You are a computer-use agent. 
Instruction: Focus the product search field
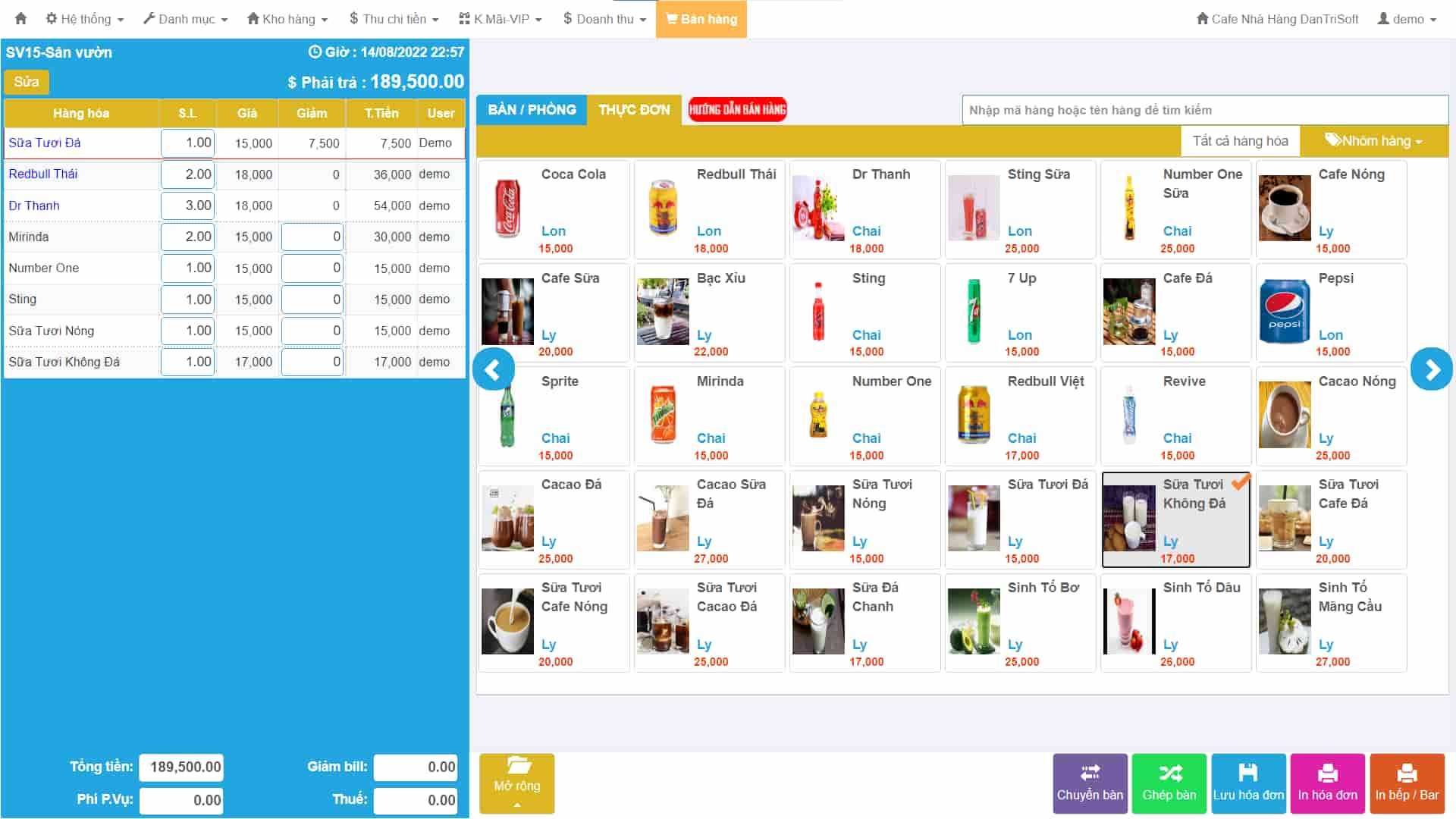1205,110
